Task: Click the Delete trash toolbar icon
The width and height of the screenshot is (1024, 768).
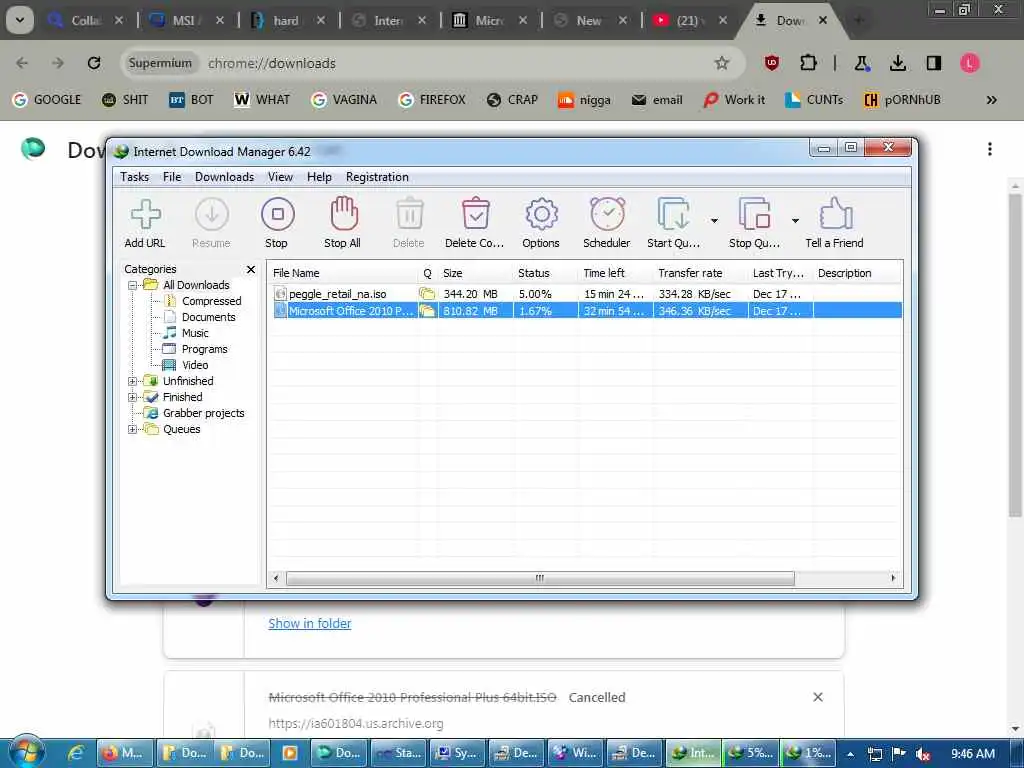Action: (409, 214)
